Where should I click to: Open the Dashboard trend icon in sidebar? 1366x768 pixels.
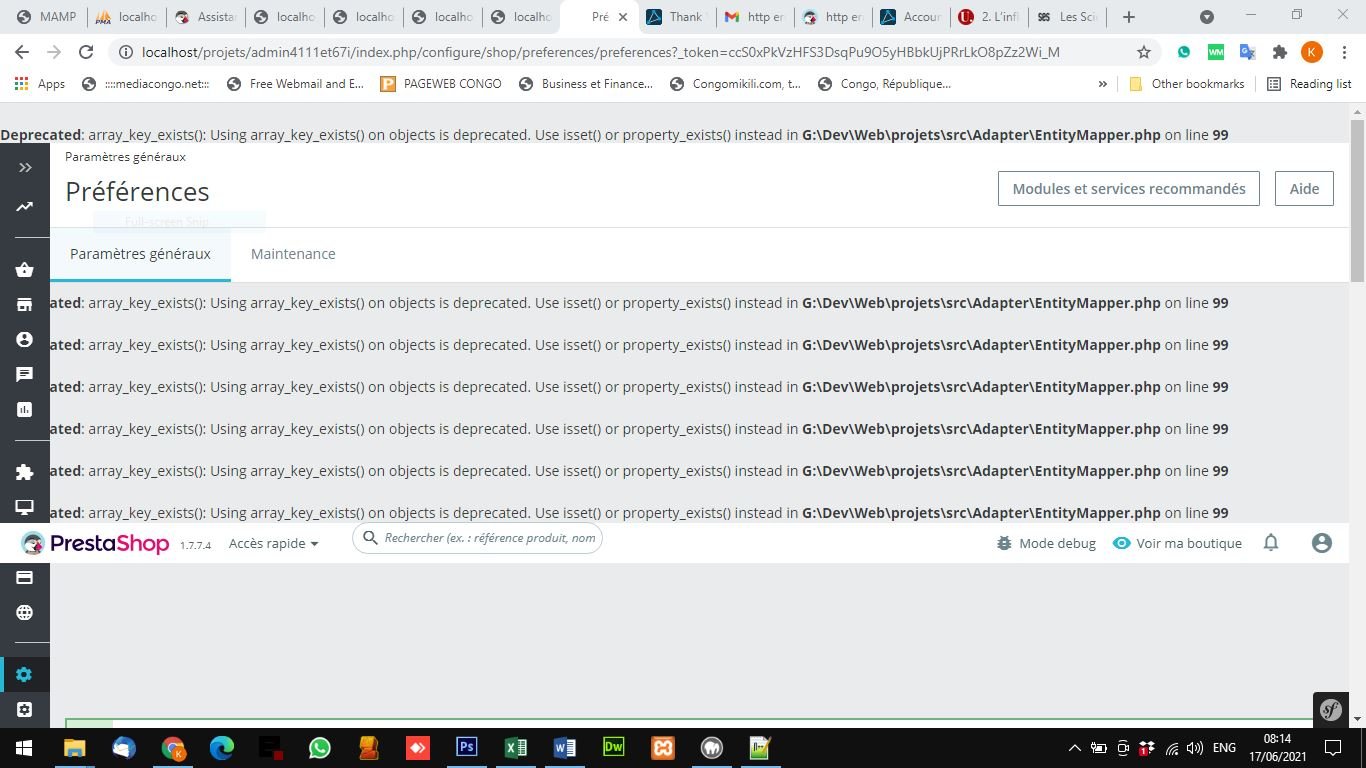24,206
